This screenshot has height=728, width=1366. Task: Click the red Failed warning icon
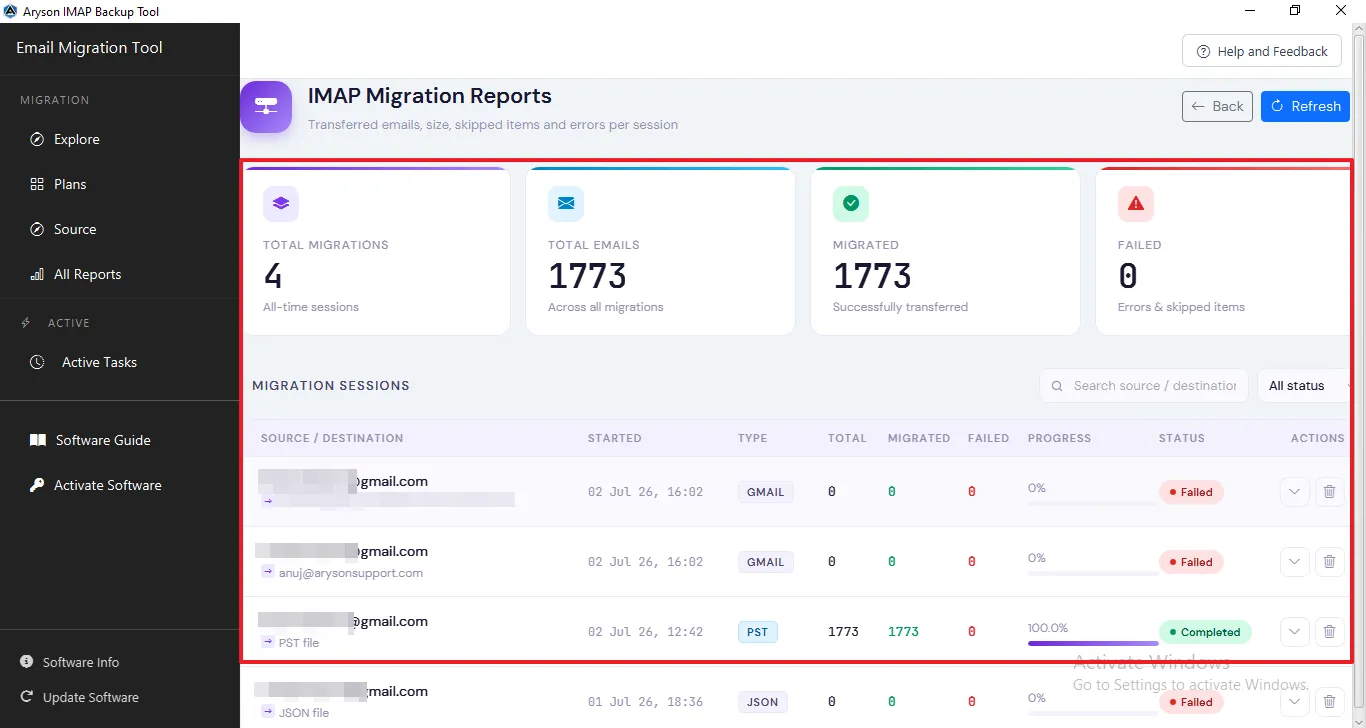(1136, 204)
